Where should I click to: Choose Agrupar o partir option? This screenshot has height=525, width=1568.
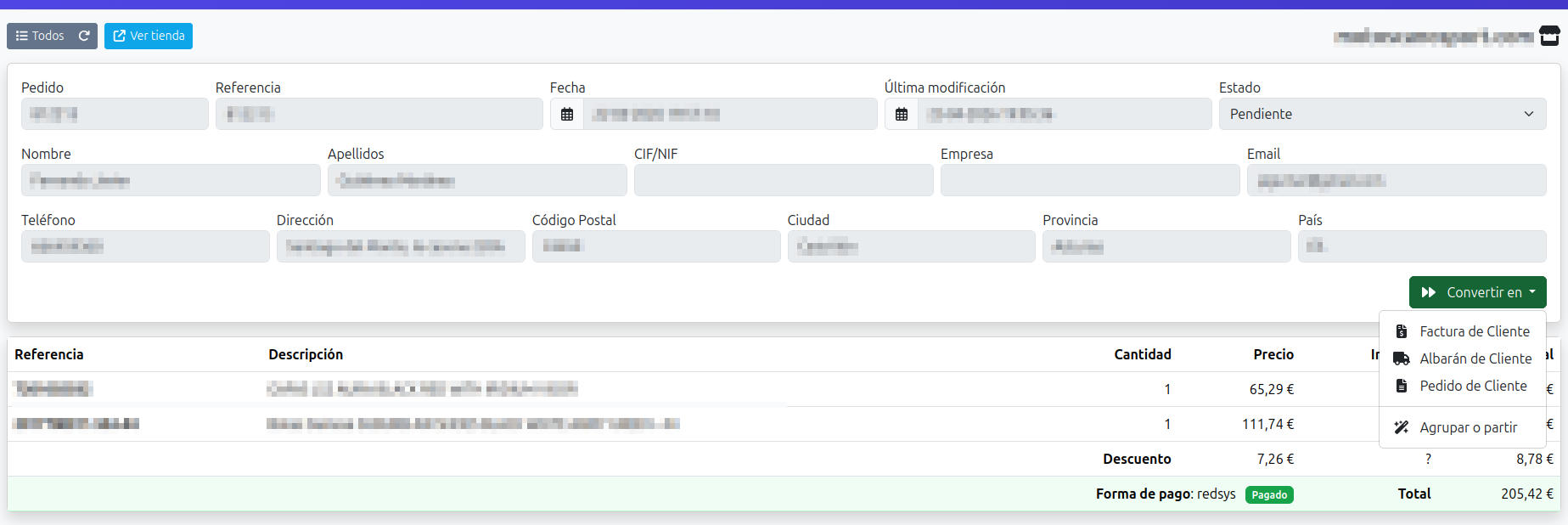1468,427
